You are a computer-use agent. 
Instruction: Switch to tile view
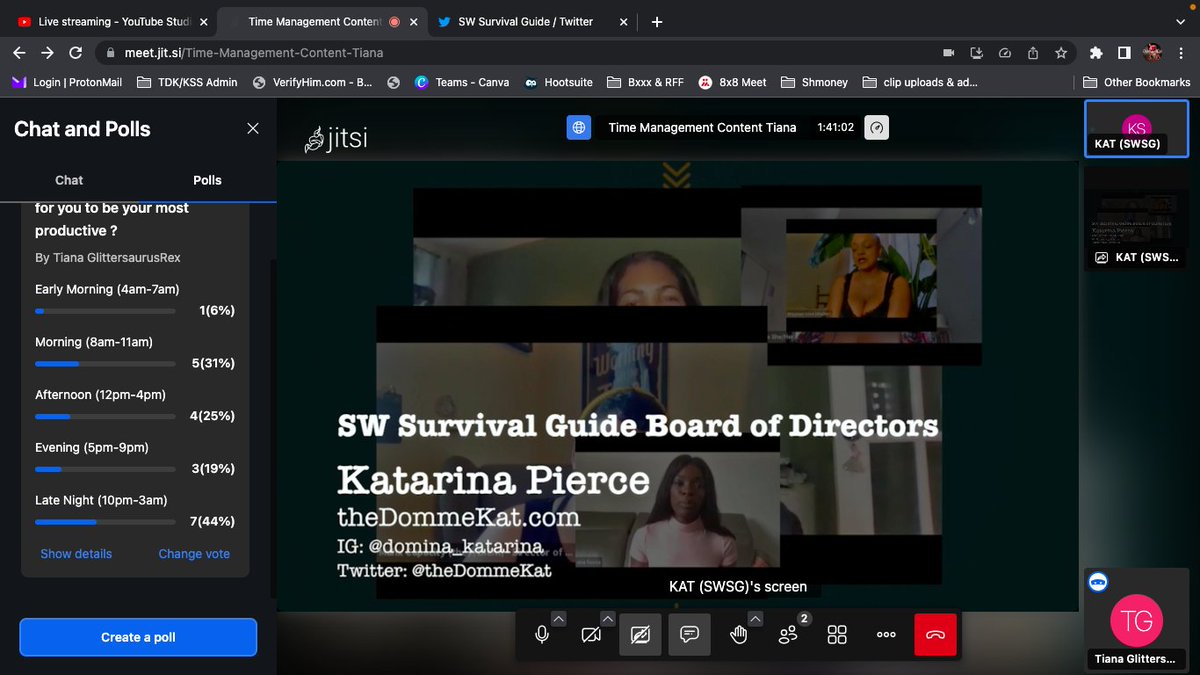coord(837,634)
